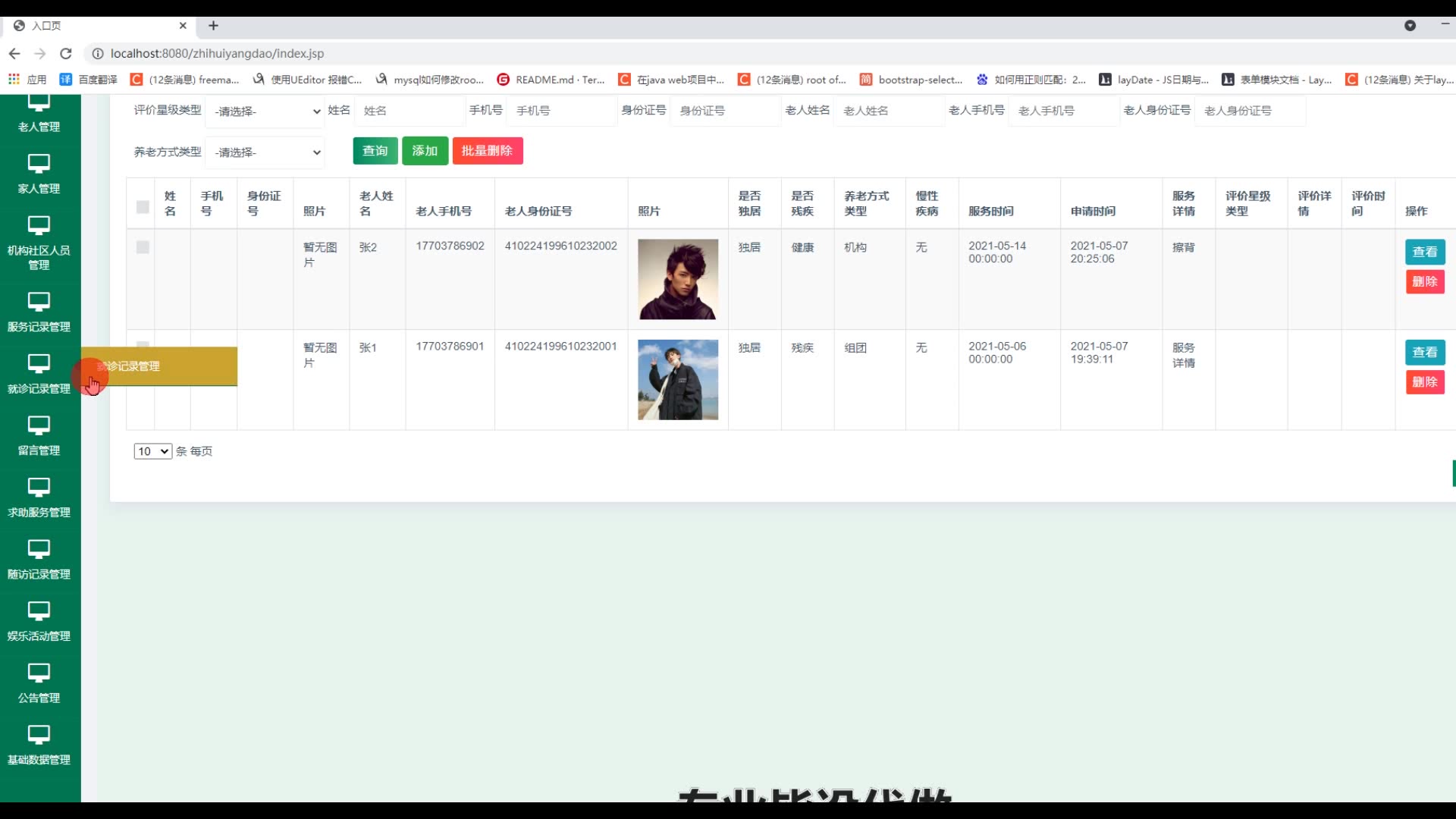Viewport: 1456px width, 819px height.
Task: Click 服务记录管理 sidebar icon
Action: tap(39, 302)
